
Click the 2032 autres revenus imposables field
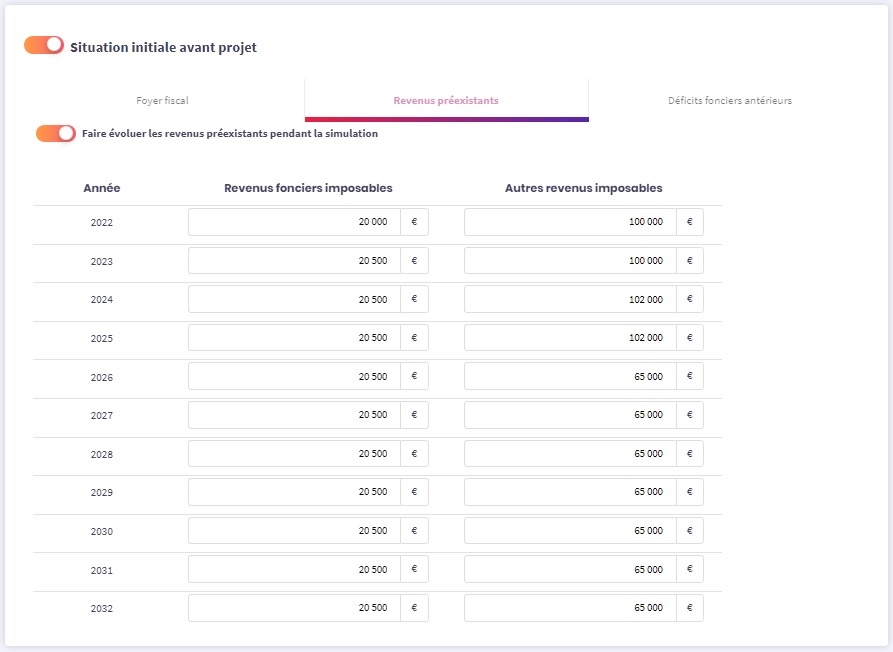[570, 608]
